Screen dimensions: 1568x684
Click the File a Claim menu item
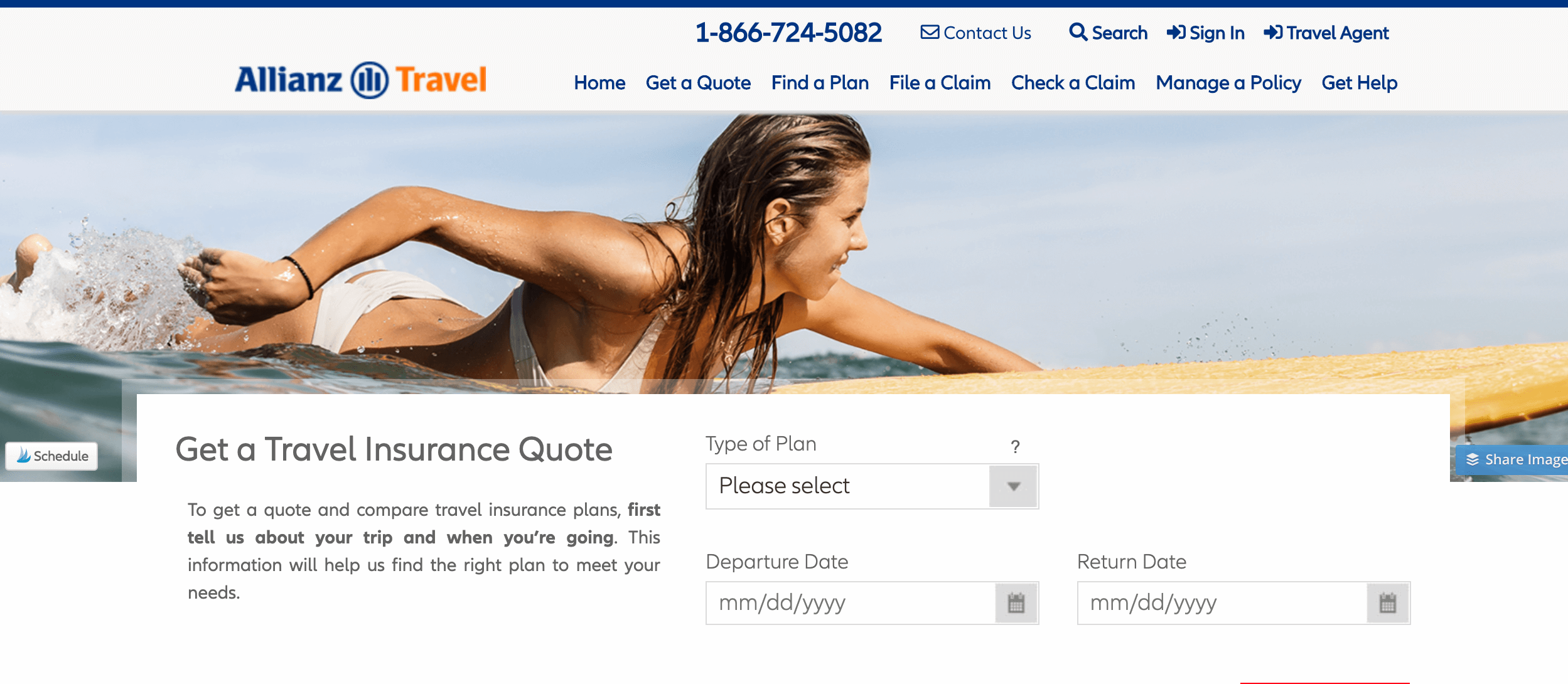939,83
